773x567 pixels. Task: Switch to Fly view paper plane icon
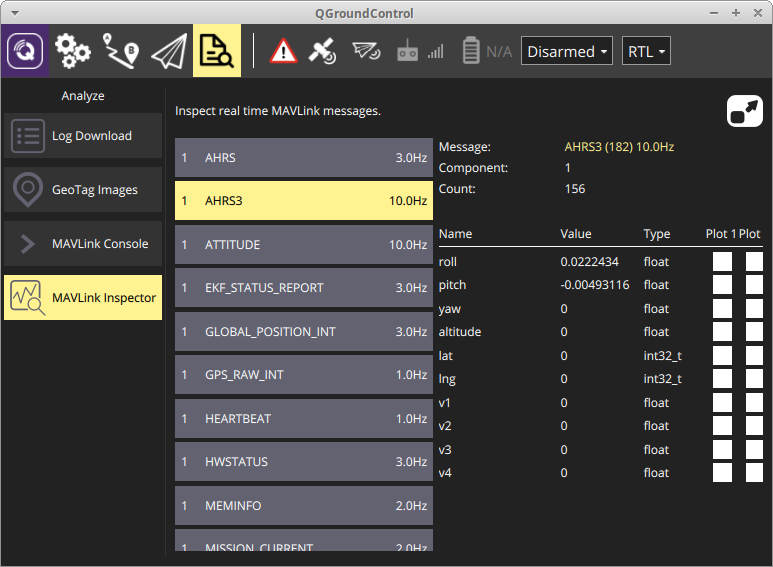coord(169,51)
